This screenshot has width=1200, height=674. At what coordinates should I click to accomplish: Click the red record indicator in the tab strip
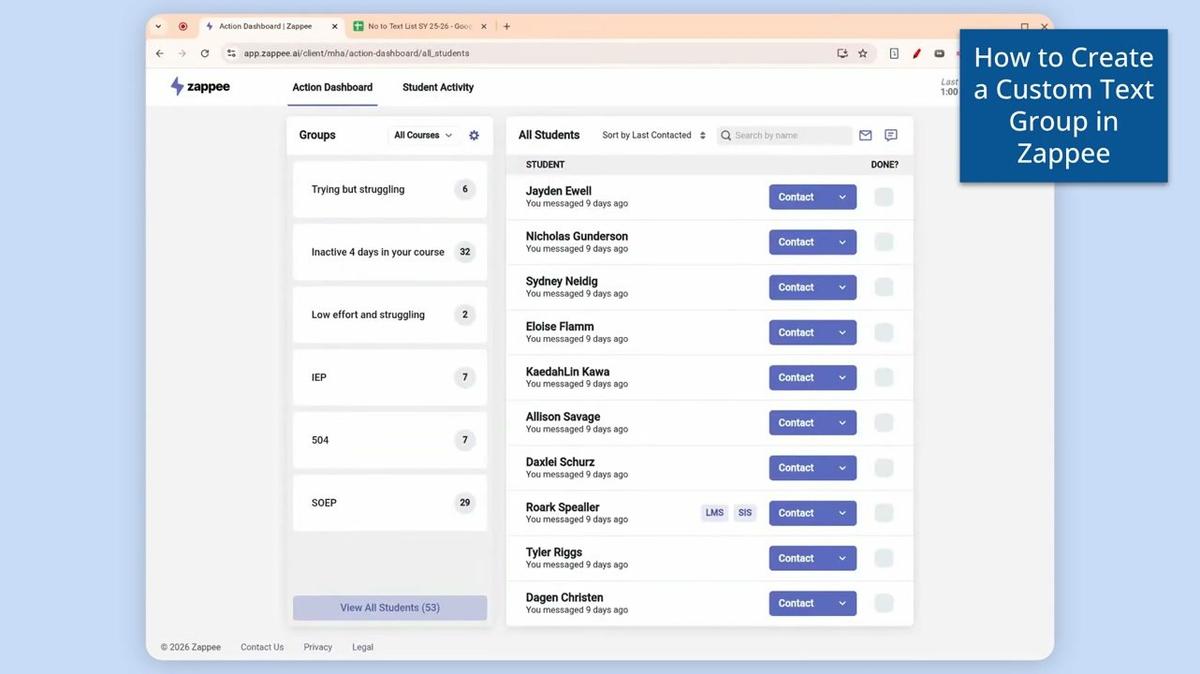[183, 26]
